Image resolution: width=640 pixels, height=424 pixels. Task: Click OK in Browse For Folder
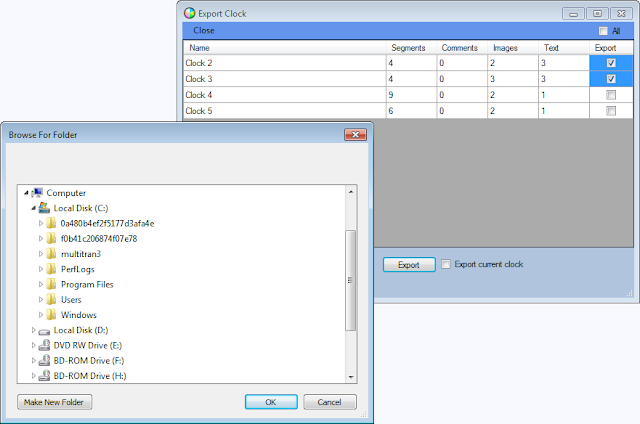[x=271, y=402]
